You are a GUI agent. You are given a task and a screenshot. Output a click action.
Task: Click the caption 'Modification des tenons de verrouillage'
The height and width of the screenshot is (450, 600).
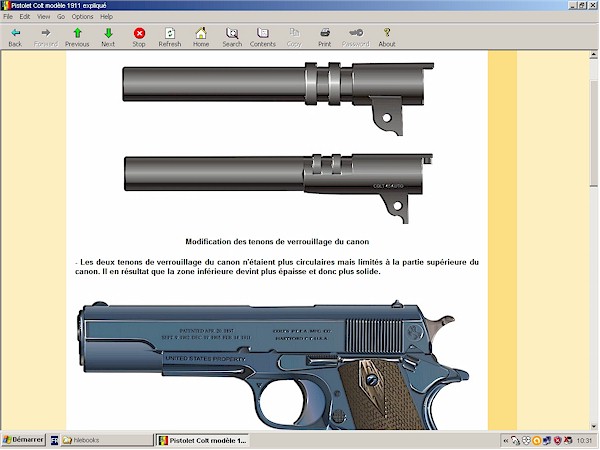[x=277, y=242]
